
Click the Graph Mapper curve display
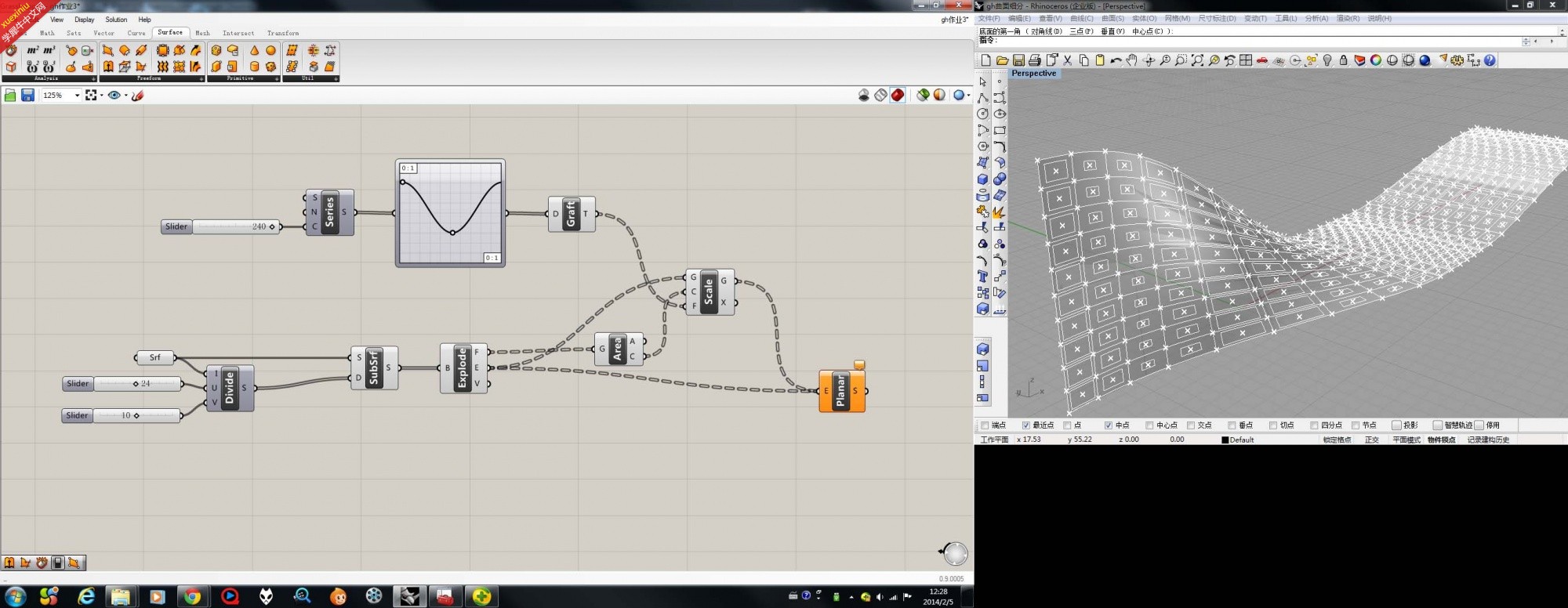pyautogui.click(x=451, y=213)
